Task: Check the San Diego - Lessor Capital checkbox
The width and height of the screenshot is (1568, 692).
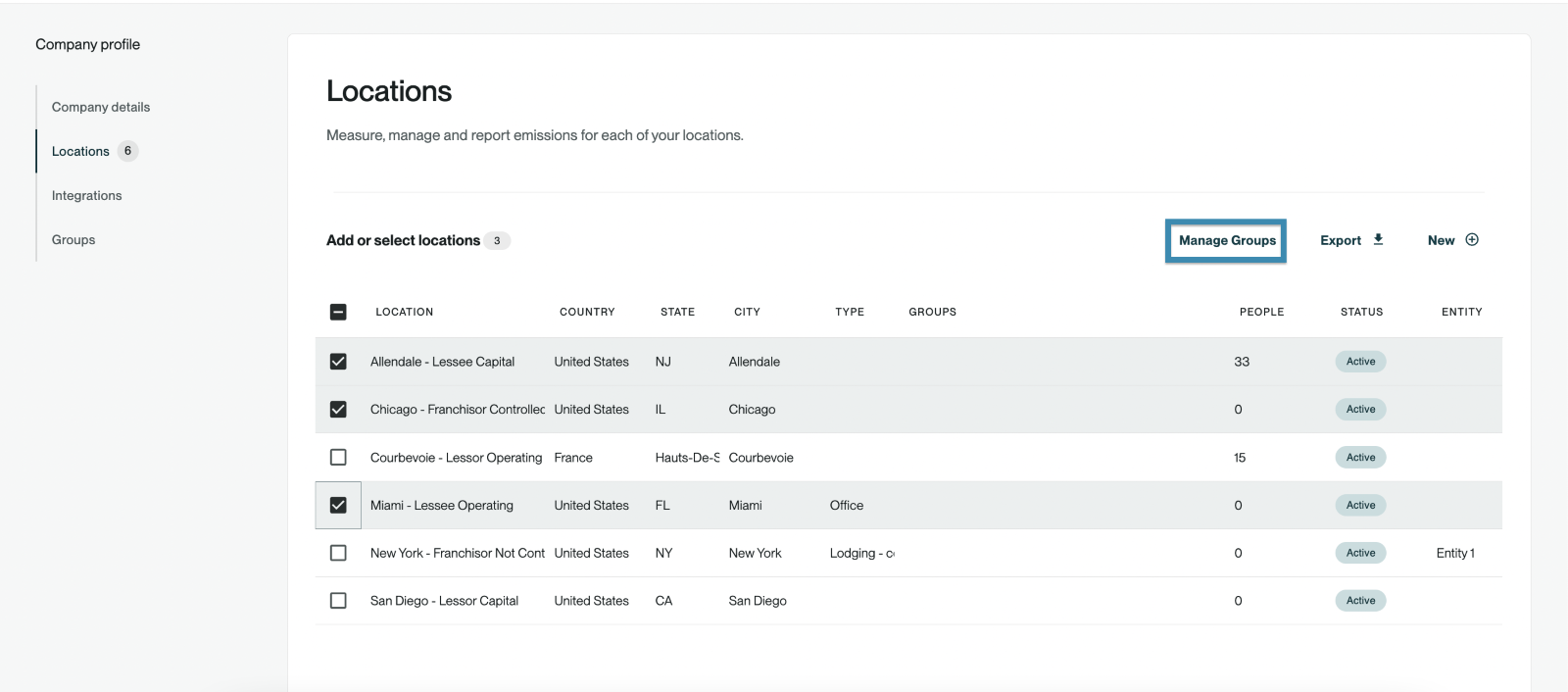Action: (x=338, y=601)
